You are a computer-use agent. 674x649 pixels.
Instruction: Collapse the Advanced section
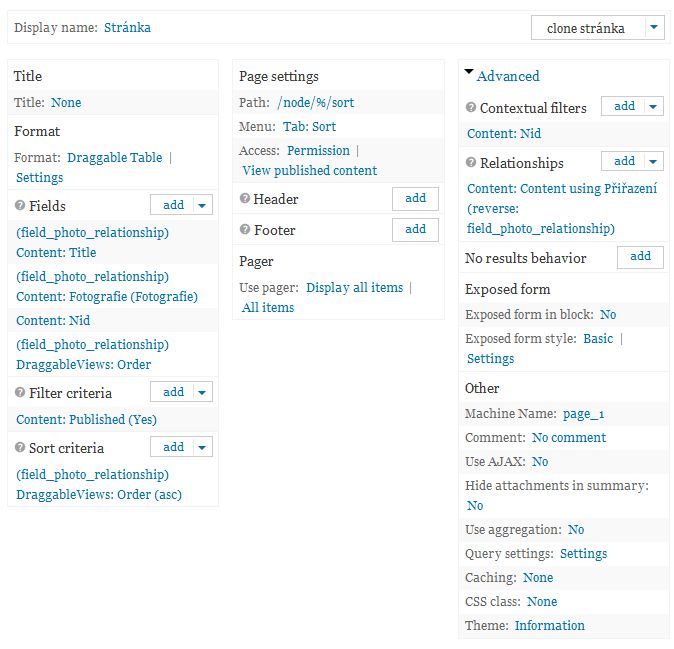469,74
